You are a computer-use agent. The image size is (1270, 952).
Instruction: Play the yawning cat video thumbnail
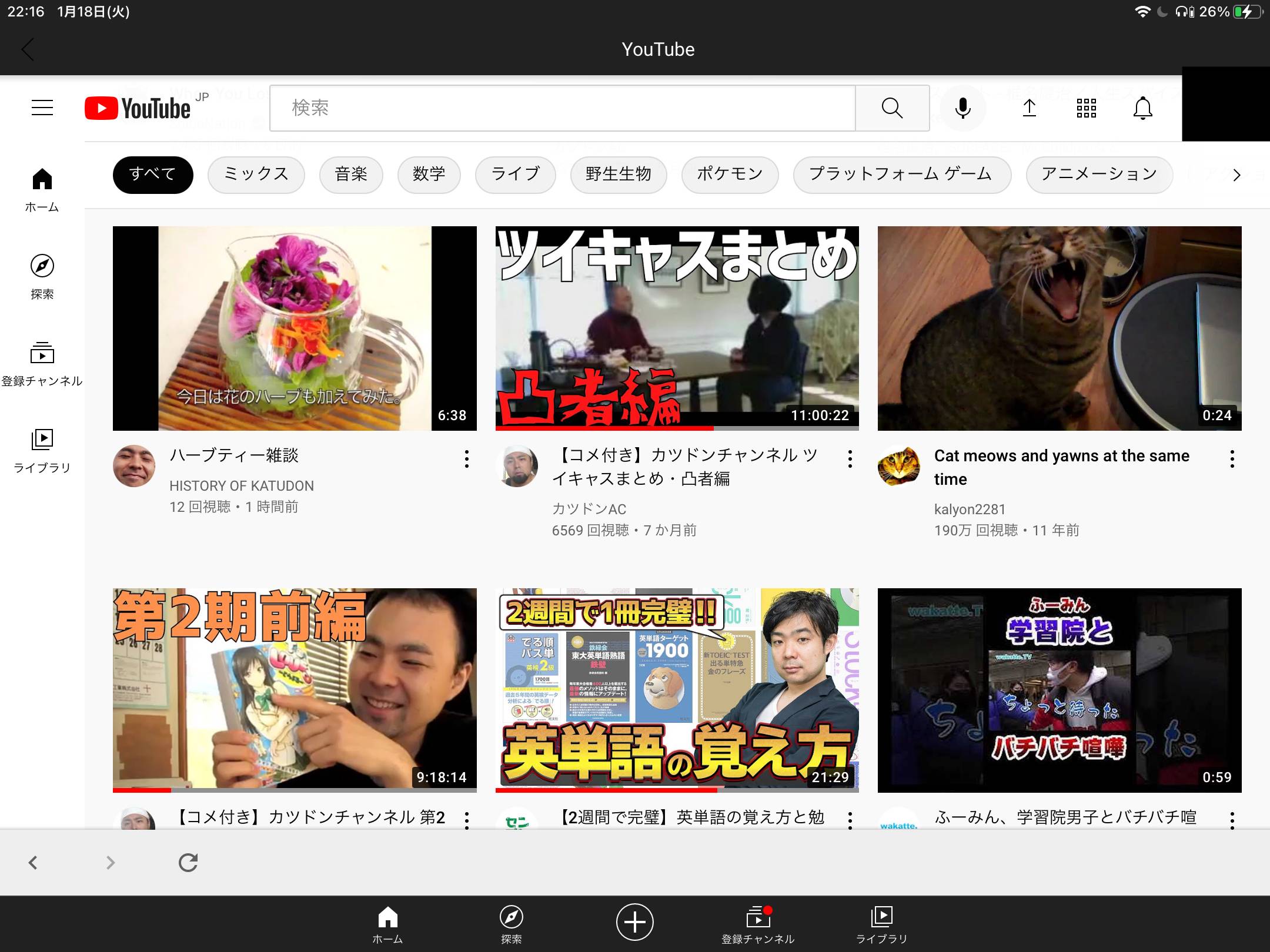pyautogui.click(x=1059, y=328)
